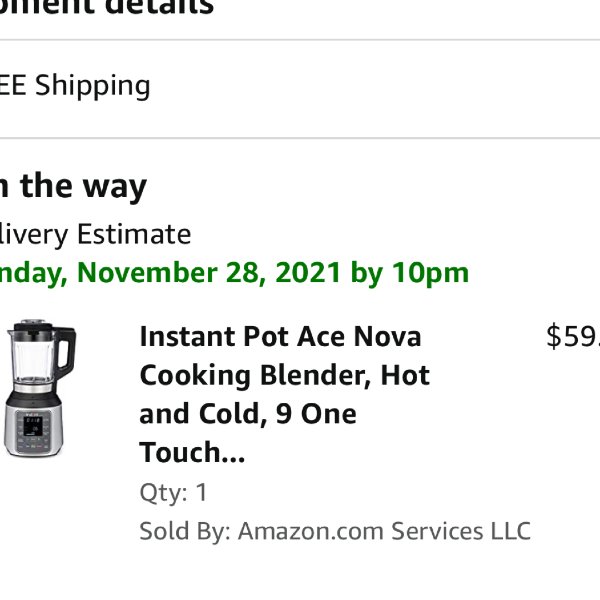Screen dimensions: 600x600
Task: Click the blender's silver motor base
Action: pyautogui.click(x=33, y=425)
